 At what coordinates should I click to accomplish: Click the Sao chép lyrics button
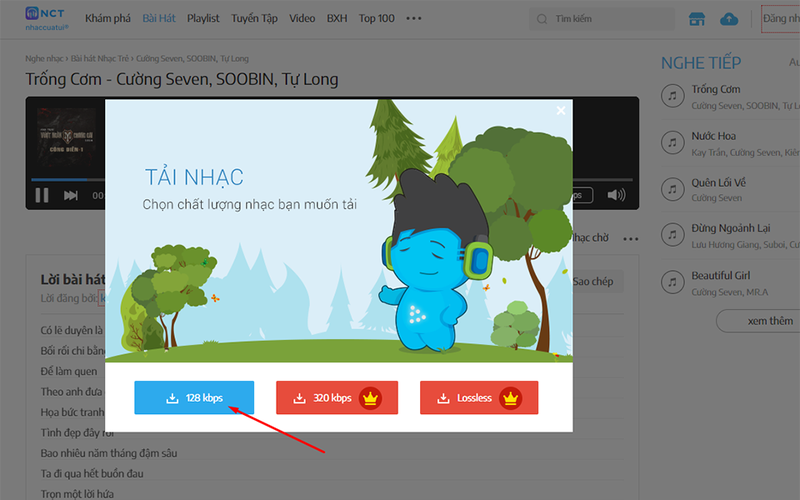point(593,282)
